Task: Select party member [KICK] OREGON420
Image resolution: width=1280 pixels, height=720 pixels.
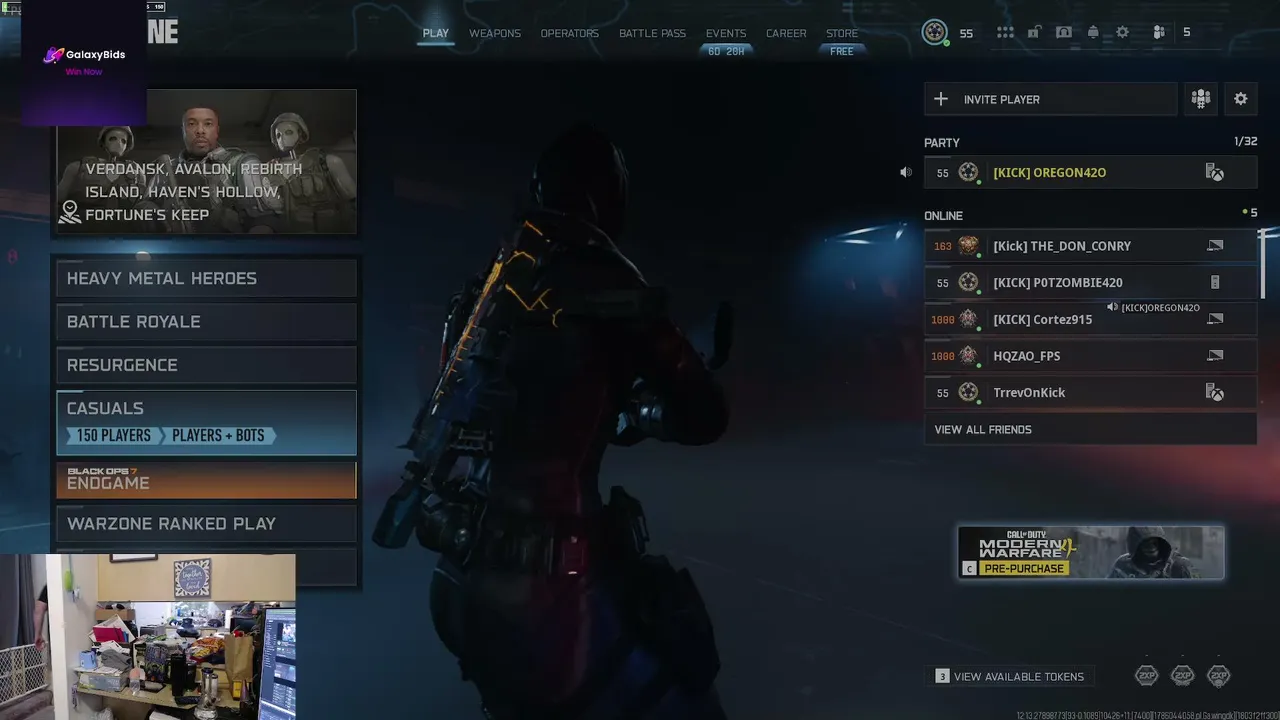Action: (1090, 172)
